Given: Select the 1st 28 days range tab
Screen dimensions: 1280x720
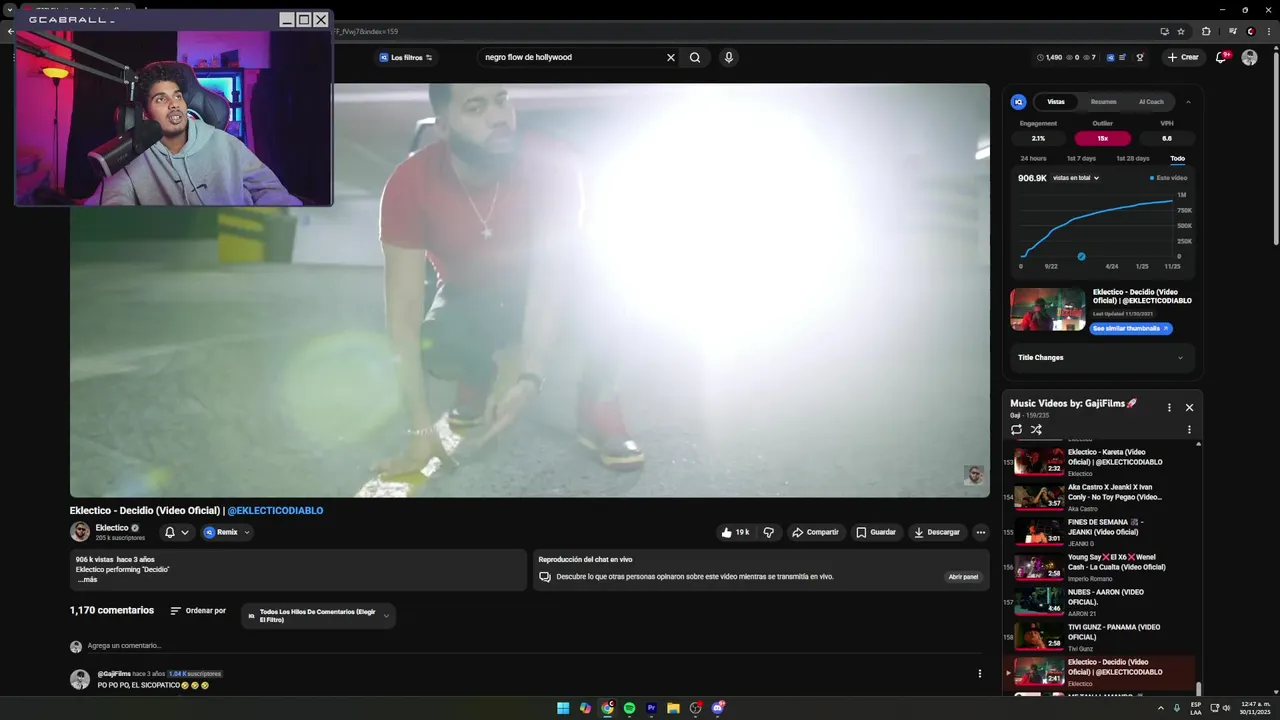Looking at the screenshot, I should 1133,158.
